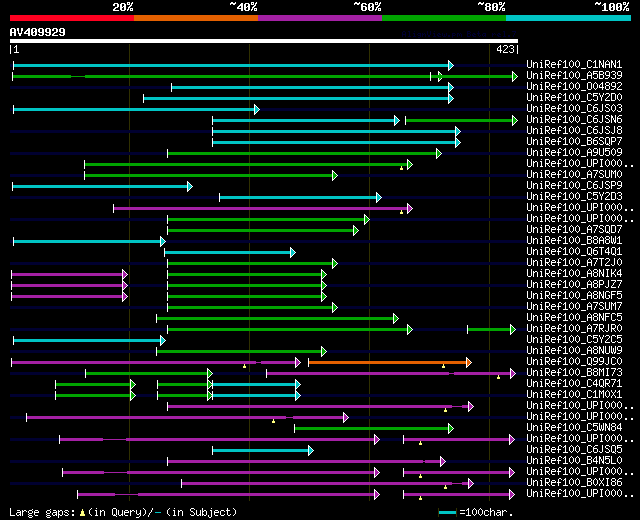Click the UniRef100_A8NFC5 hit name
Viewport: 640px width, 520px height.
coord(574,318)
